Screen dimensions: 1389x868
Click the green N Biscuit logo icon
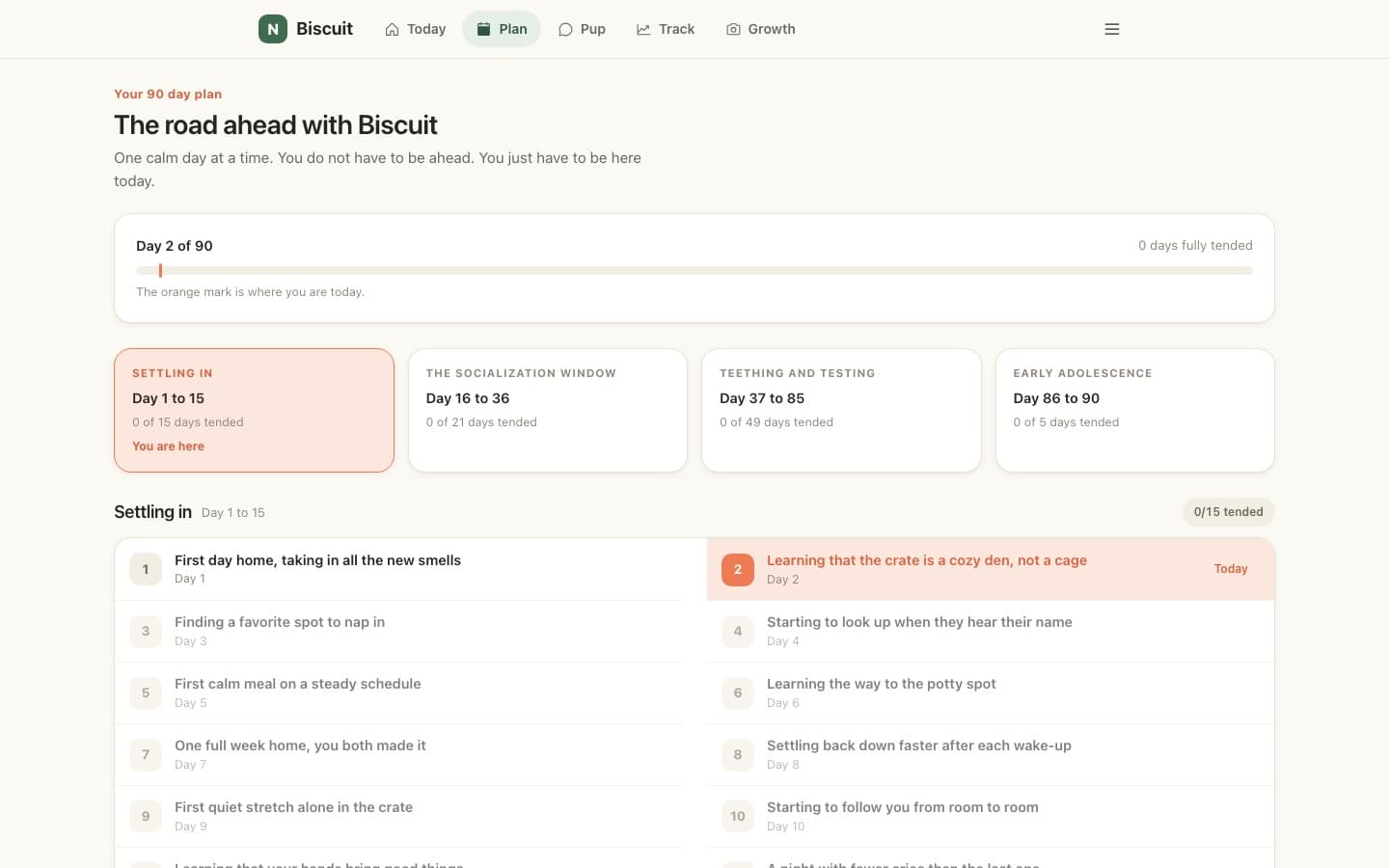273,29
